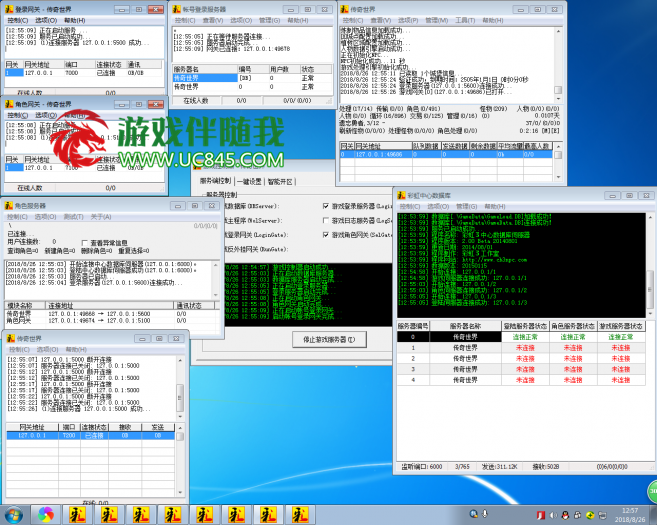657x525 pixels.
Task: Click the green shield tray icon
Action: 590,515
